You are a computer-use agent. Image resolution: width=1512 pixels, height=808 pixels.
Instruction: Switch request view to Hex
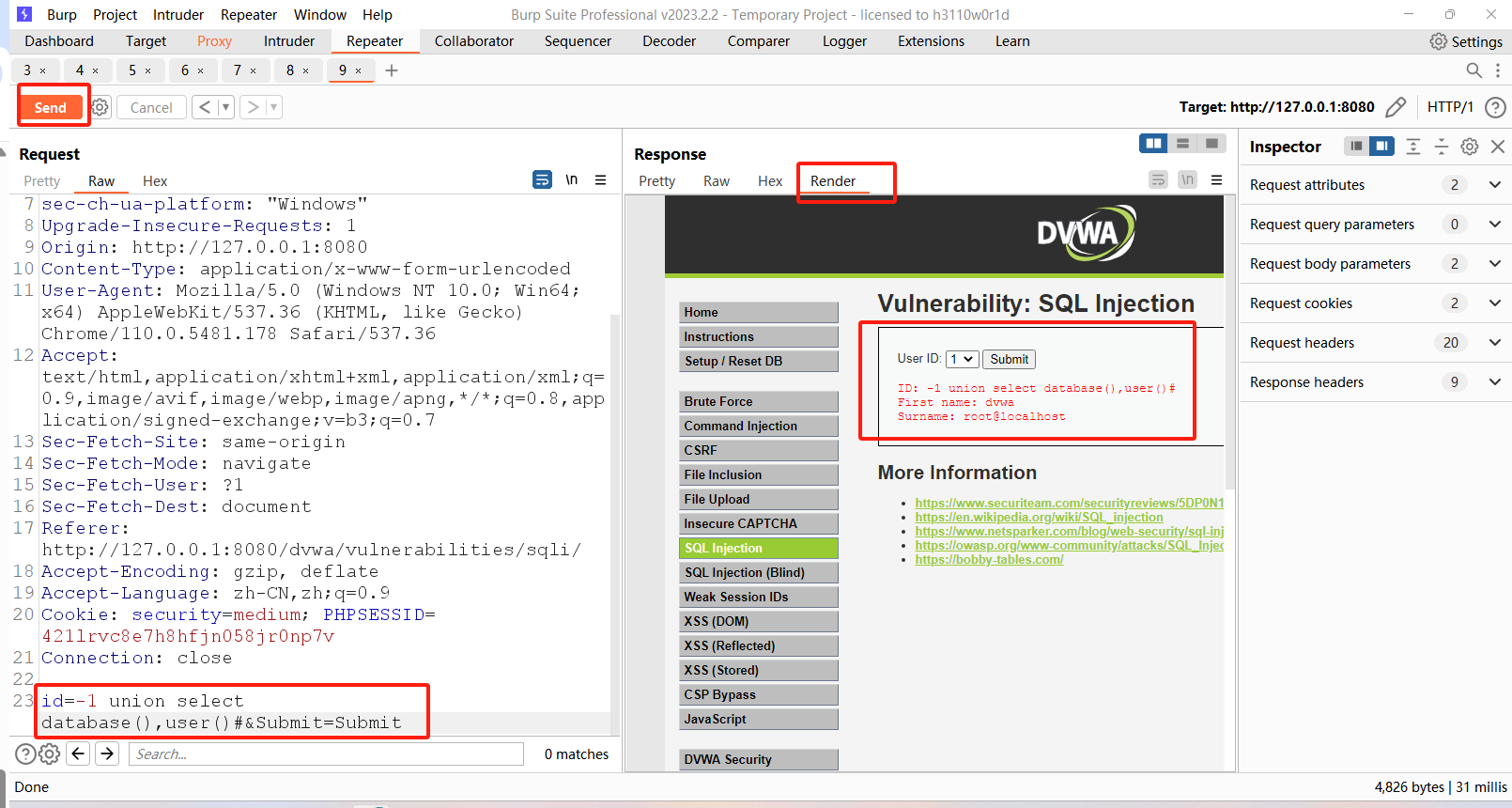pyautogui.click(x=155, y=181)
